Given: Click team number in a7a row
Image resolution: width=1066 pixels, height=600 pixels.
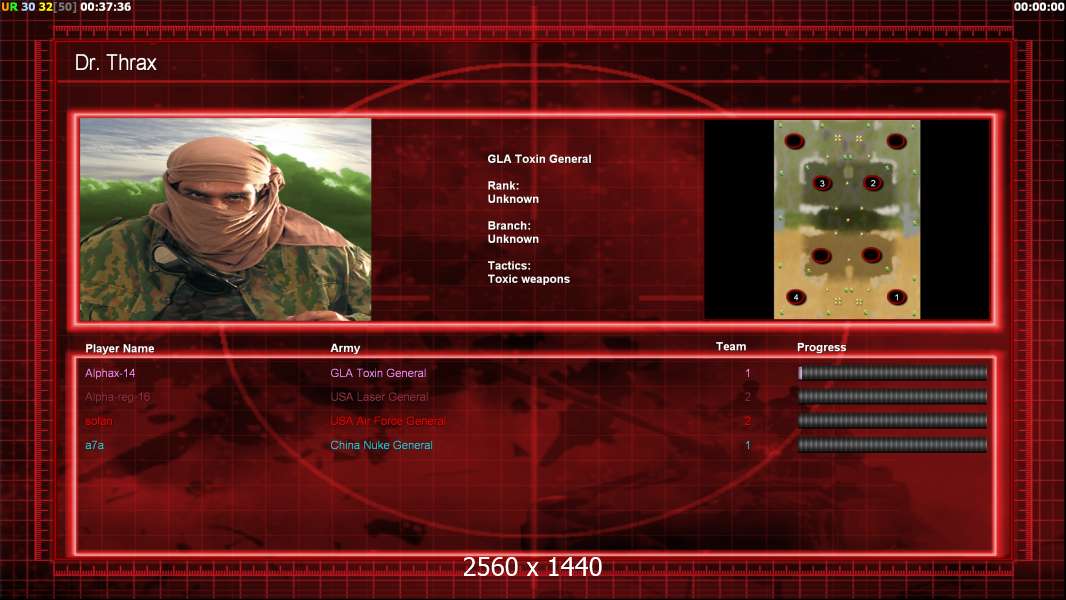Looking at the screenshot, I should click(x=748, y=445).
